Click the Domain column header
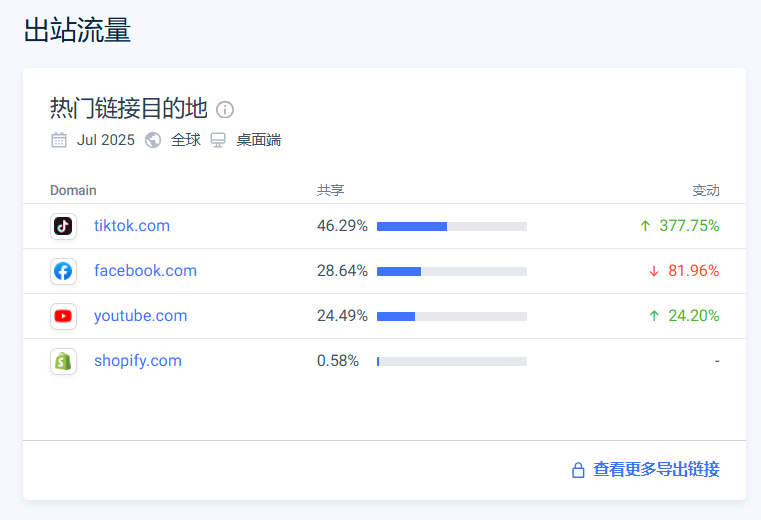The image size is (761, 520). pyautogui.click(x=73, y=190)
